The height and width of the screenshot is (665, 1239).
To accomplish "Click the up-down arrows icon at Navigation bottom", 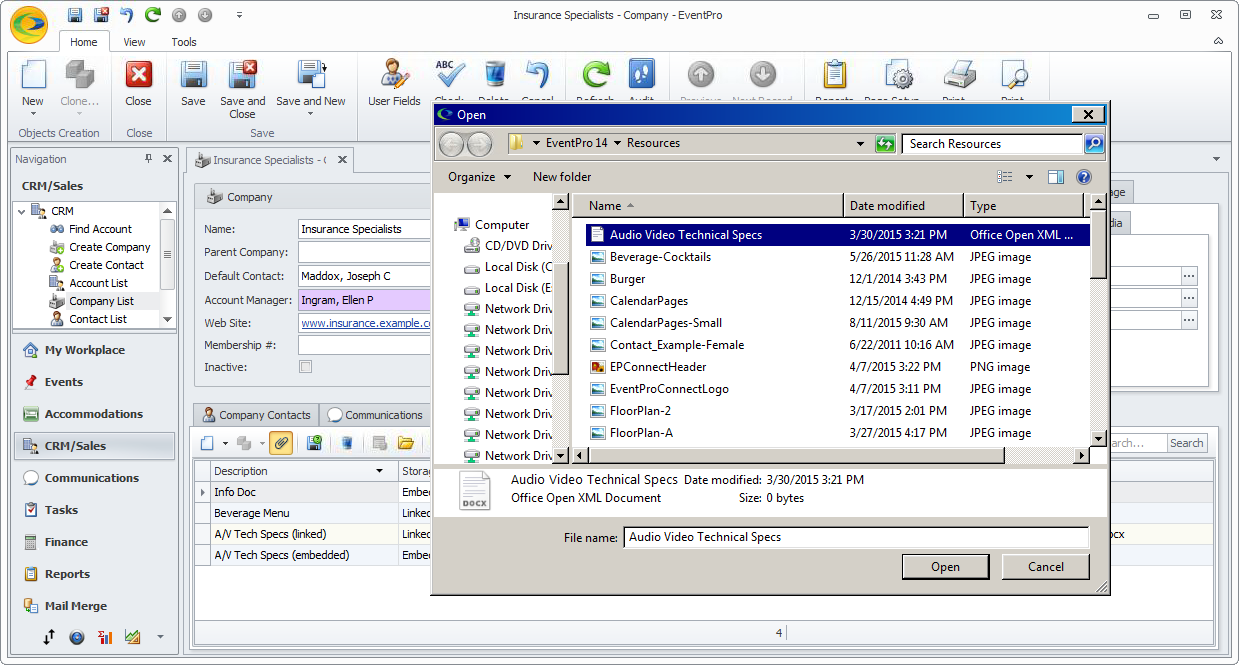I will pyautogui.click(x=48, y=637).
